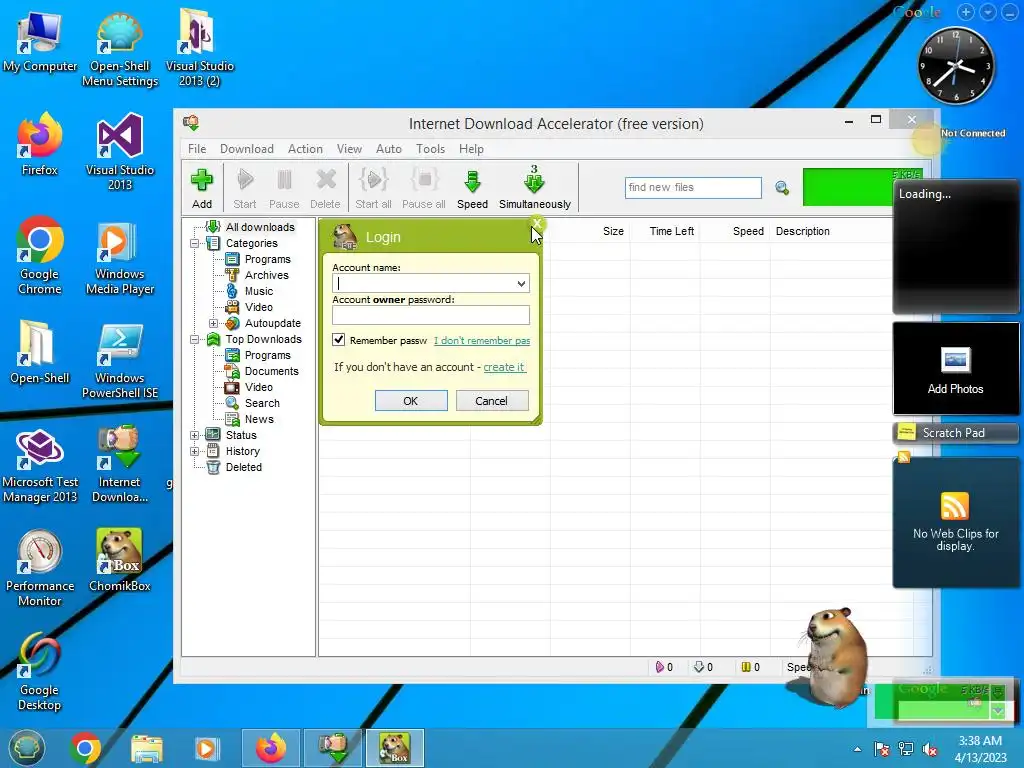Image resolution: width=1024 pixels, height=768 pixels.
Task: Click the Internet Download Accelerator desktop shortcut
Action: coord(120,464)
